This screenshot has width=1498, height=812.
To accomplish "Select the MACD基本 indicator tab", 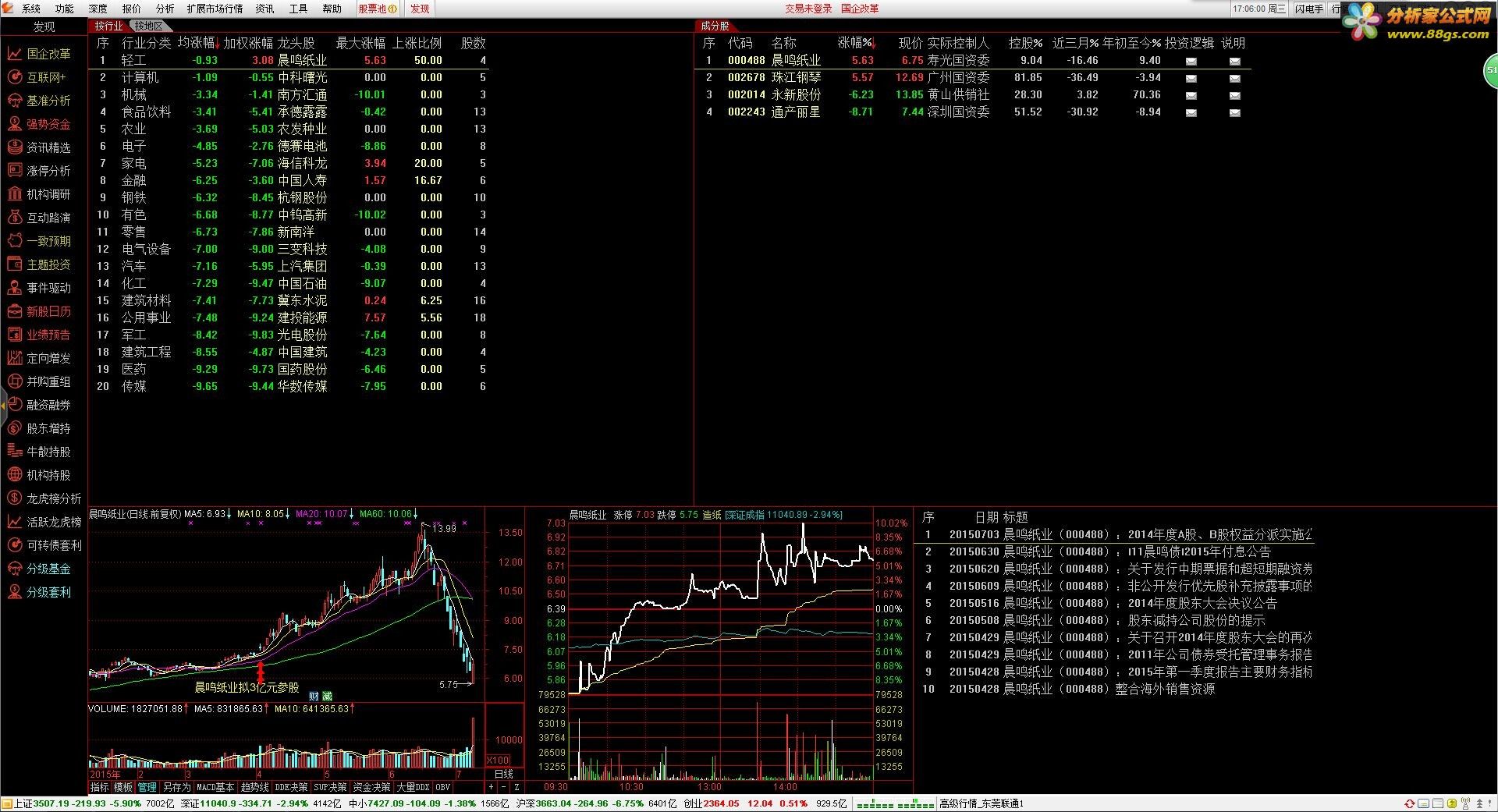I will (215, 787).
